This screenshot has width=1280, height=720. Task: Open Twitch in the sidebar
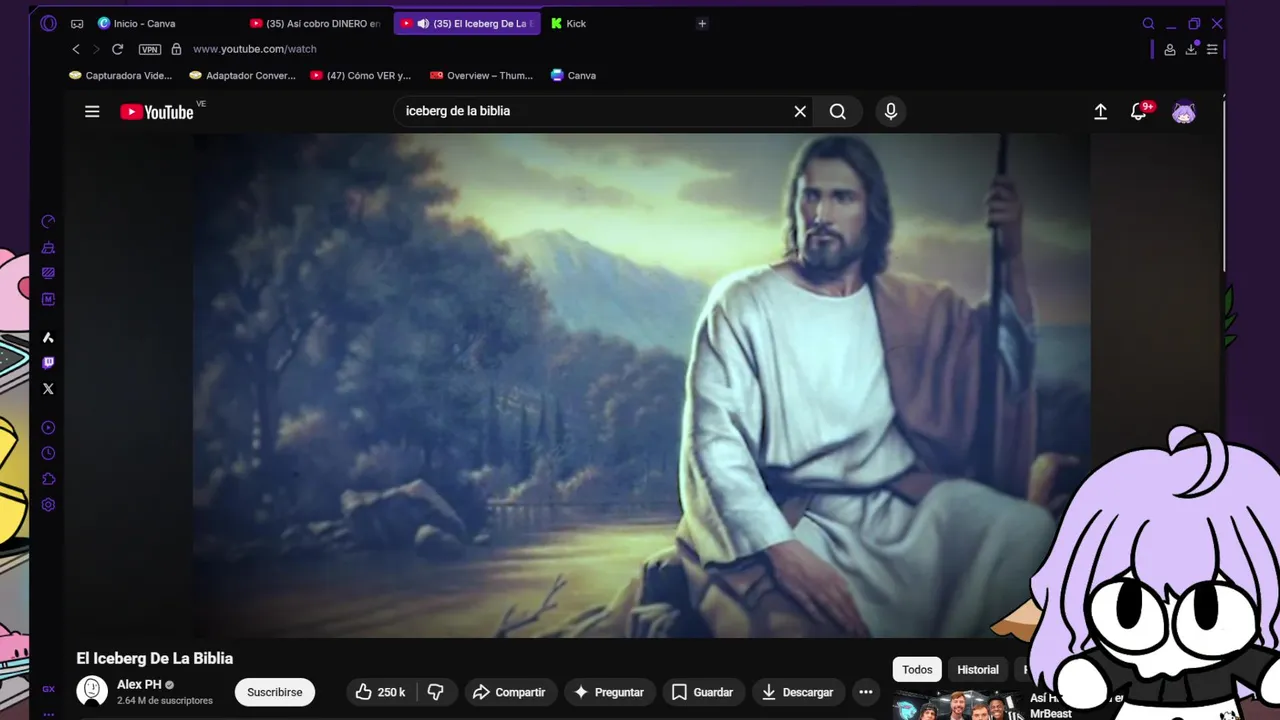(x=48, y=363)
